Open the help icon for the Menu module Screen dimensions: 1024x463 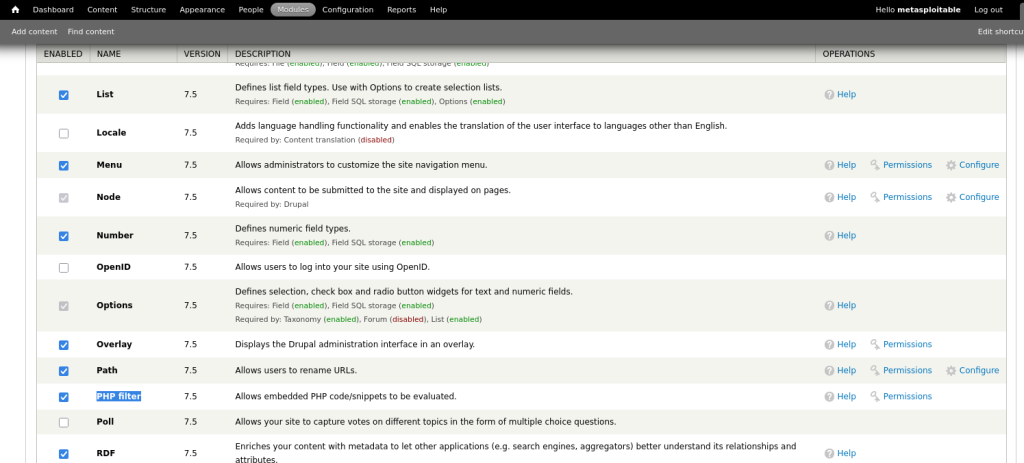[x=829, y=165]
